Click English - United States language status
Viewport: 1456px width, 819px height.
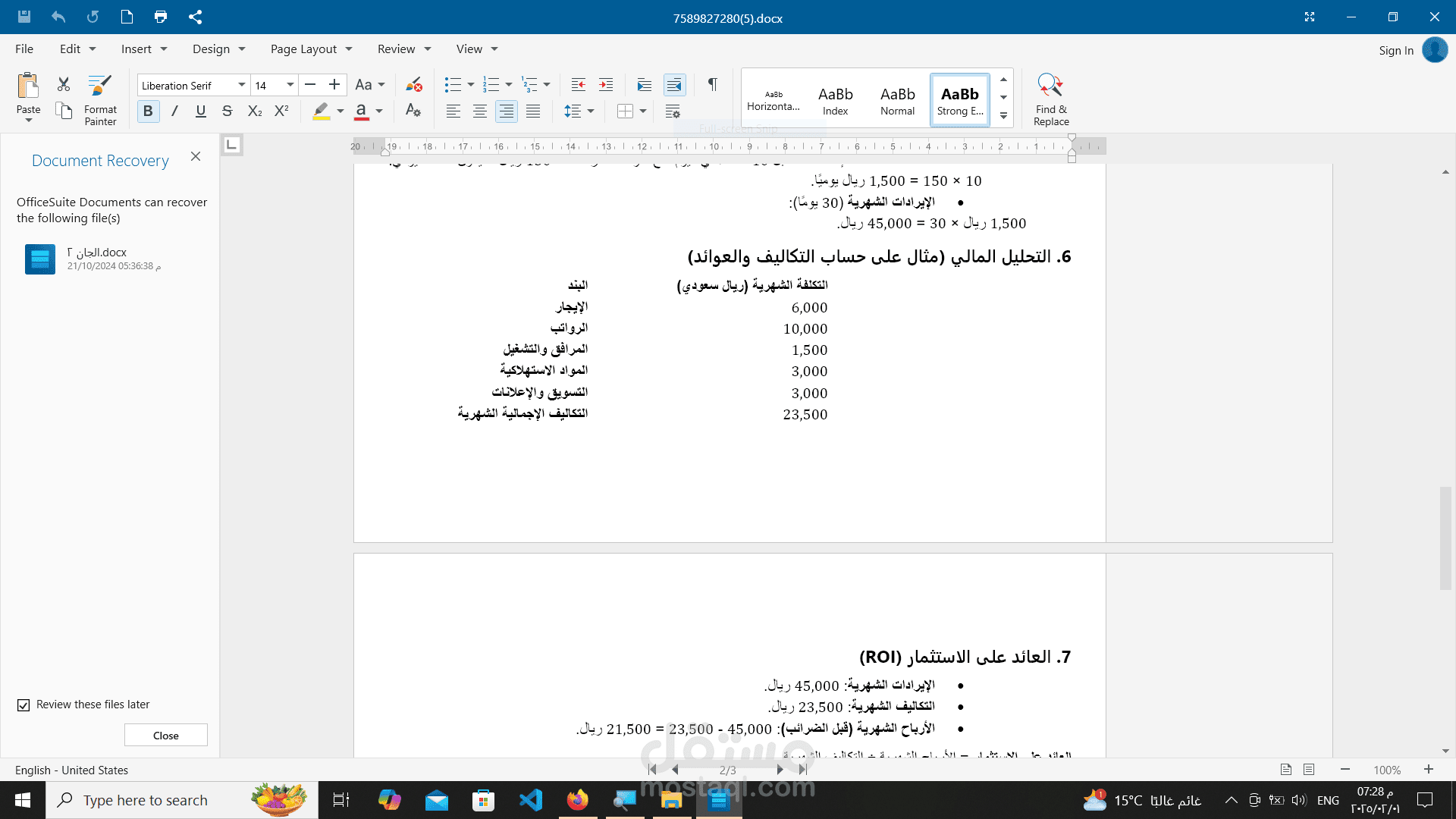[71, 770]
